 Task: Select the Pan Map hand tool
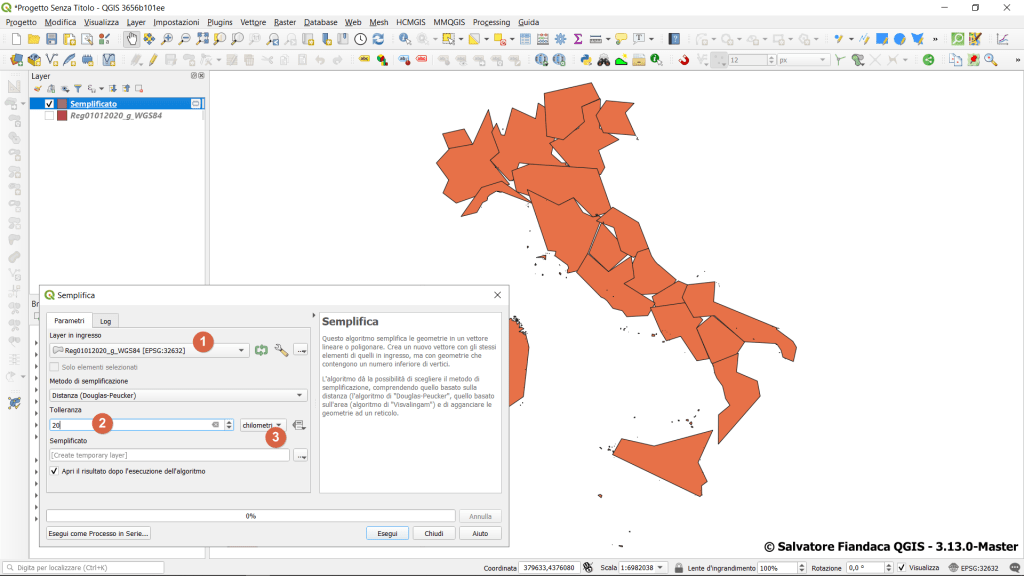131,39
